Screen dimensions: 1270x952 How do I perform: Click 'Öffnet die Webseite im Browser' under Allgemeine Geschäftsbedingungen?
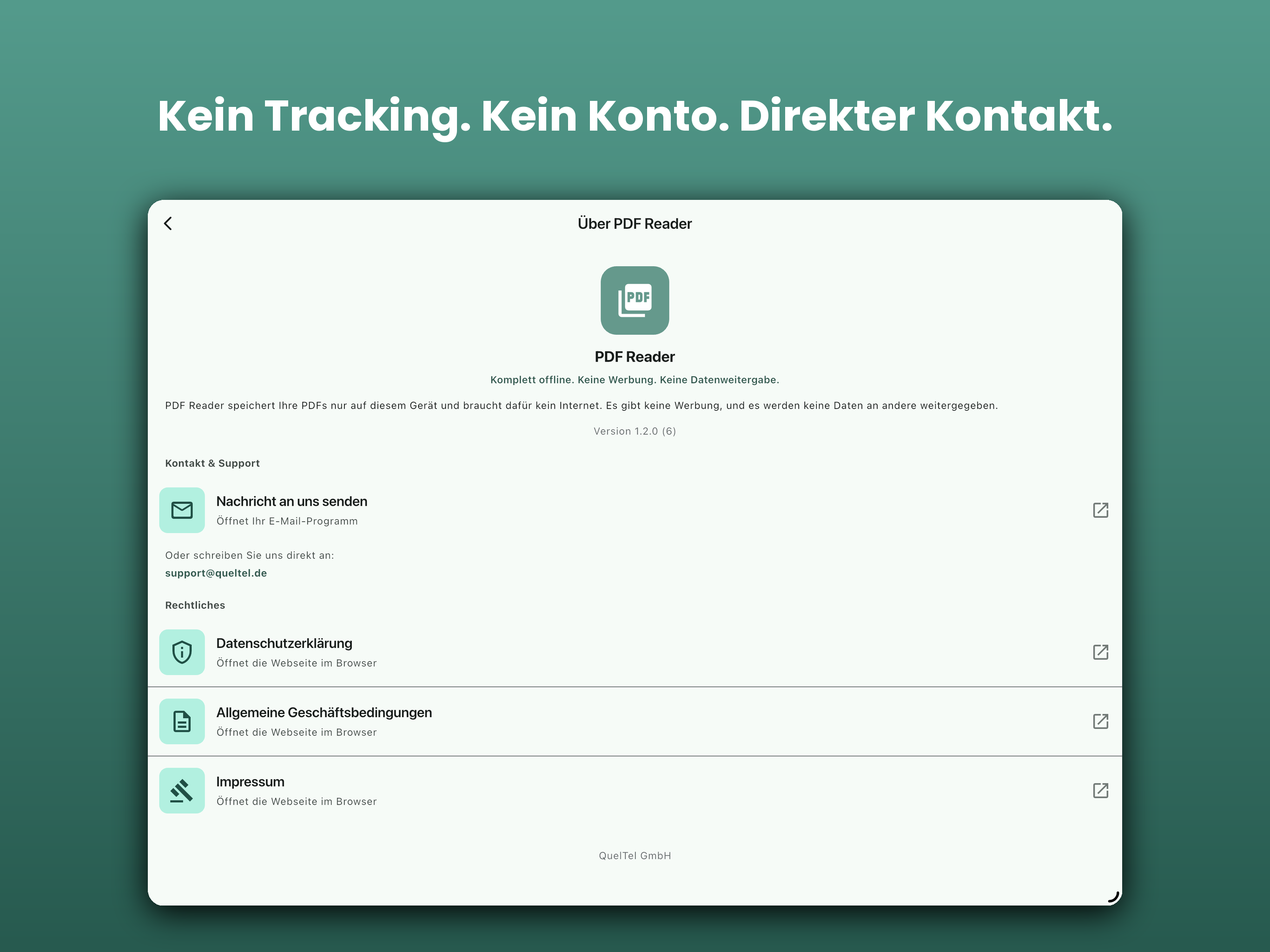[297, 732]
